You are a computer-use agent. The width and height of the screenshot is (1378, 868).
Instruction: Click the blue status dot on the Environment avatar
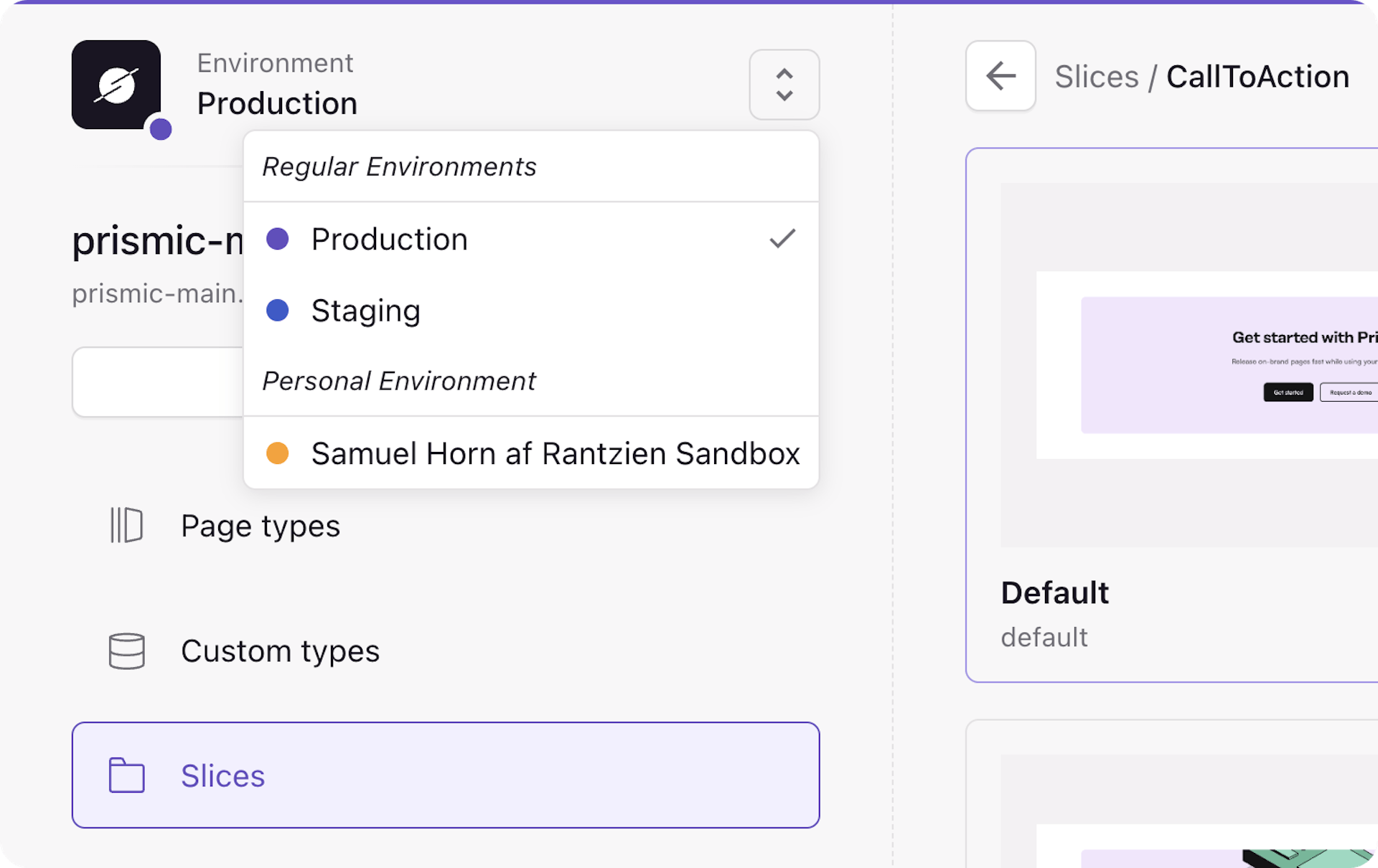[161, 130]
